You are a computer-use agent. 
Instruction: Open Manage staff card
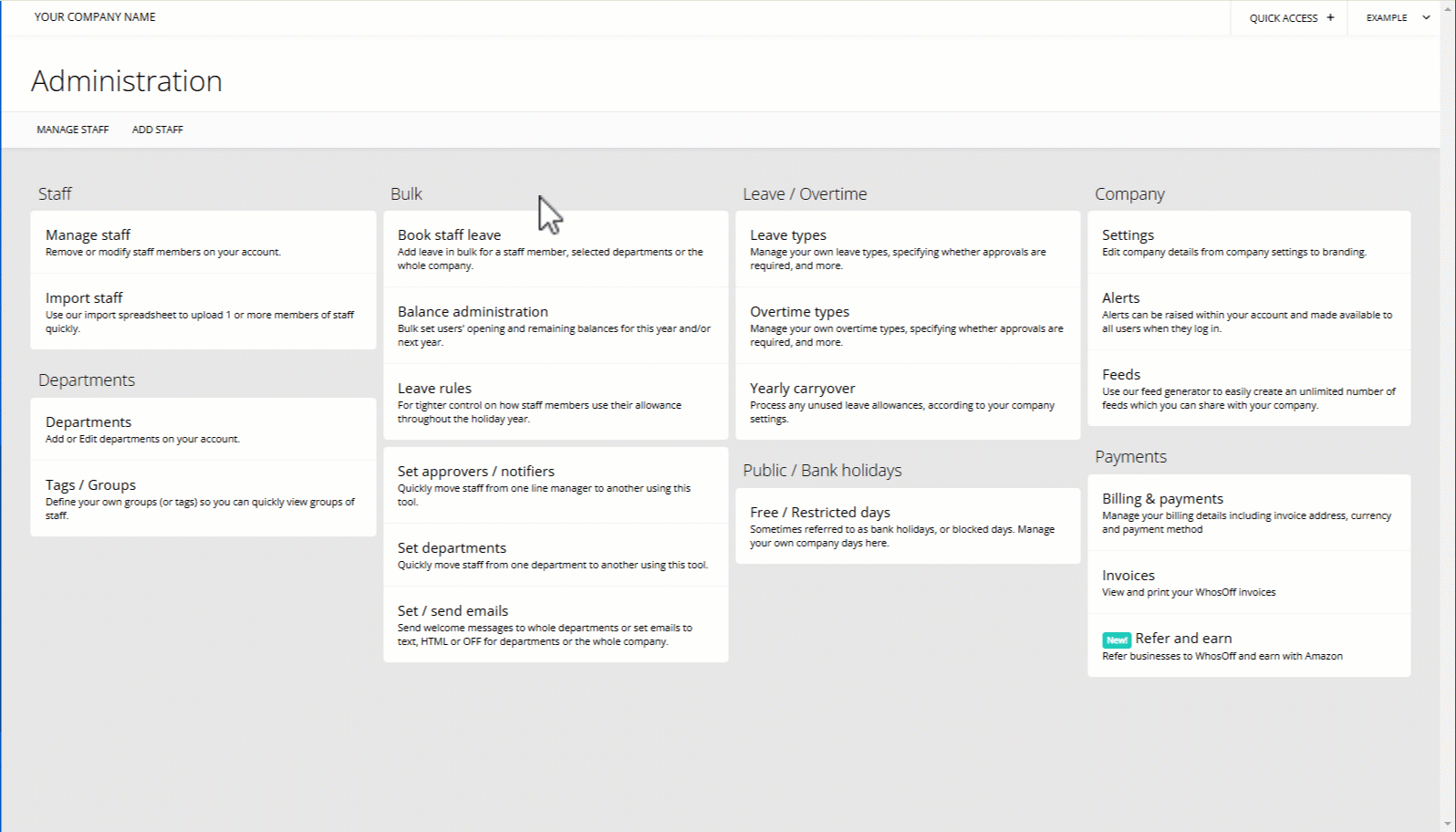pos(203,242)
